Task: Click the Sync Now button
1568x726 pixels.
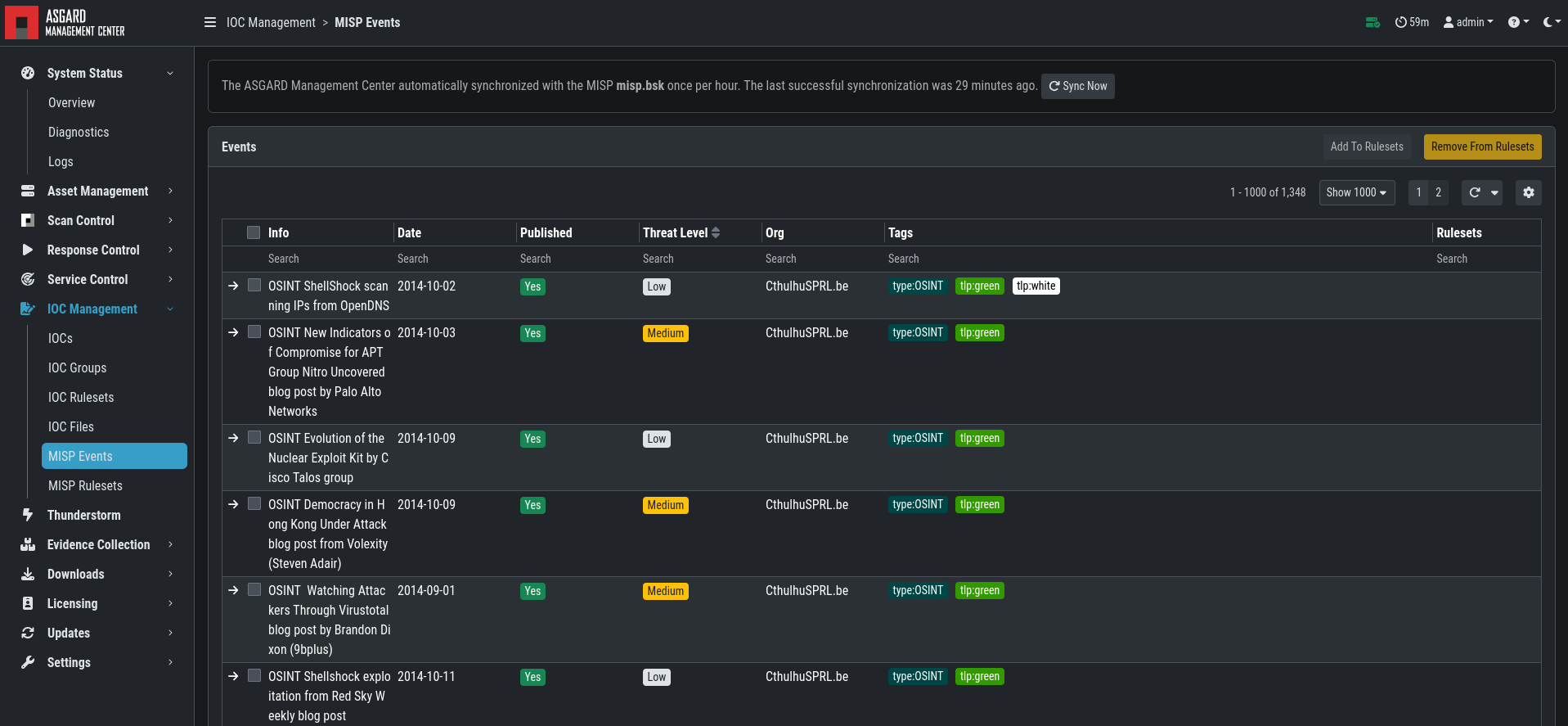Action: (x=1077, y=86)
